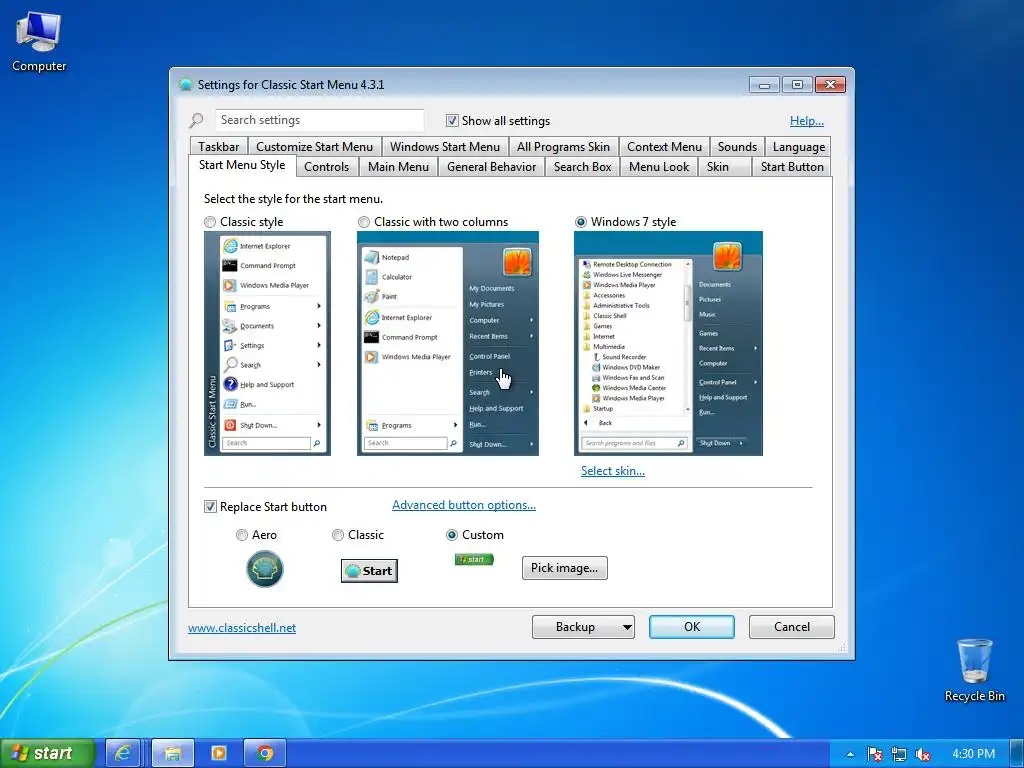This screenshot has height=768, width=1024.
Task: Open the Start Button tab
Action: (x=792, y=167)
